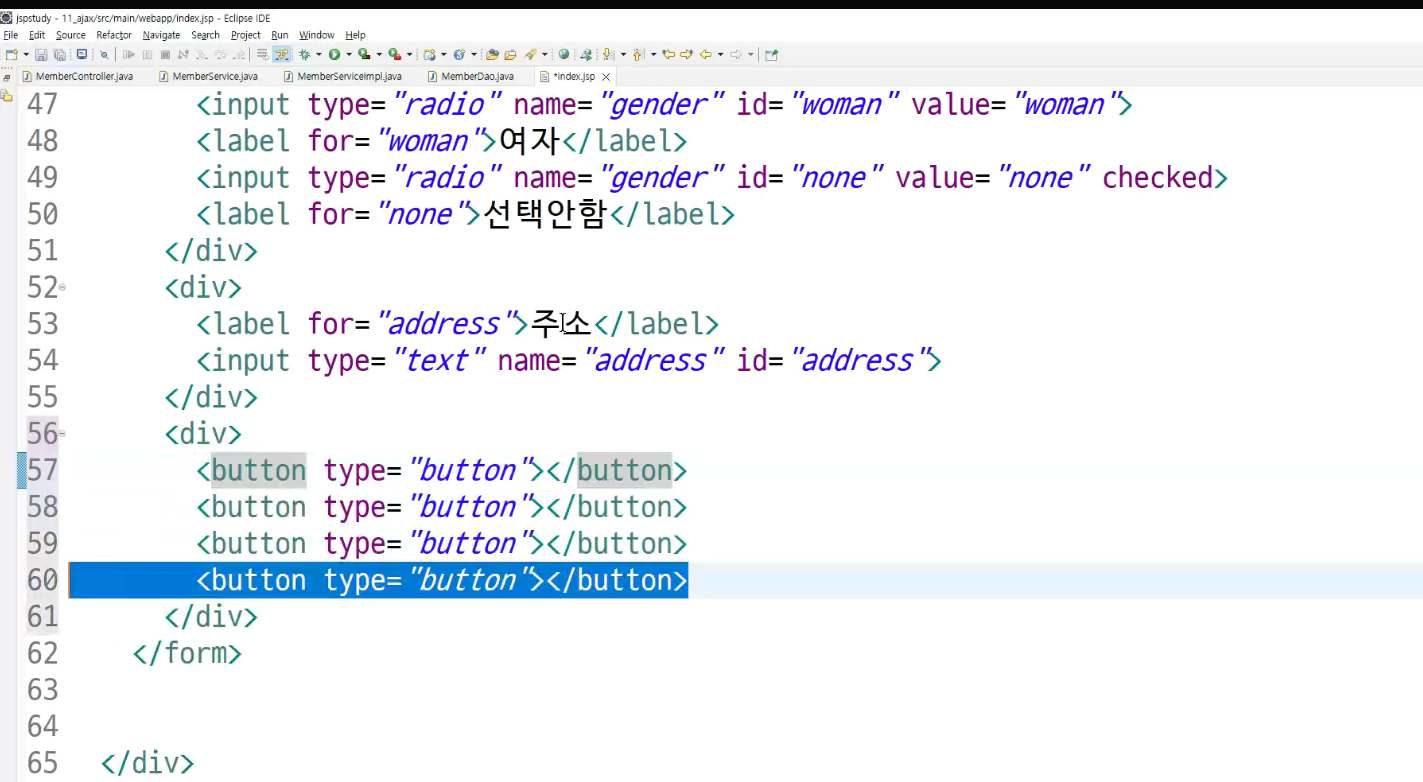Open the New wizard dropdown arrow
Screen dimensions: 1423x782
[x=26, y=54]
